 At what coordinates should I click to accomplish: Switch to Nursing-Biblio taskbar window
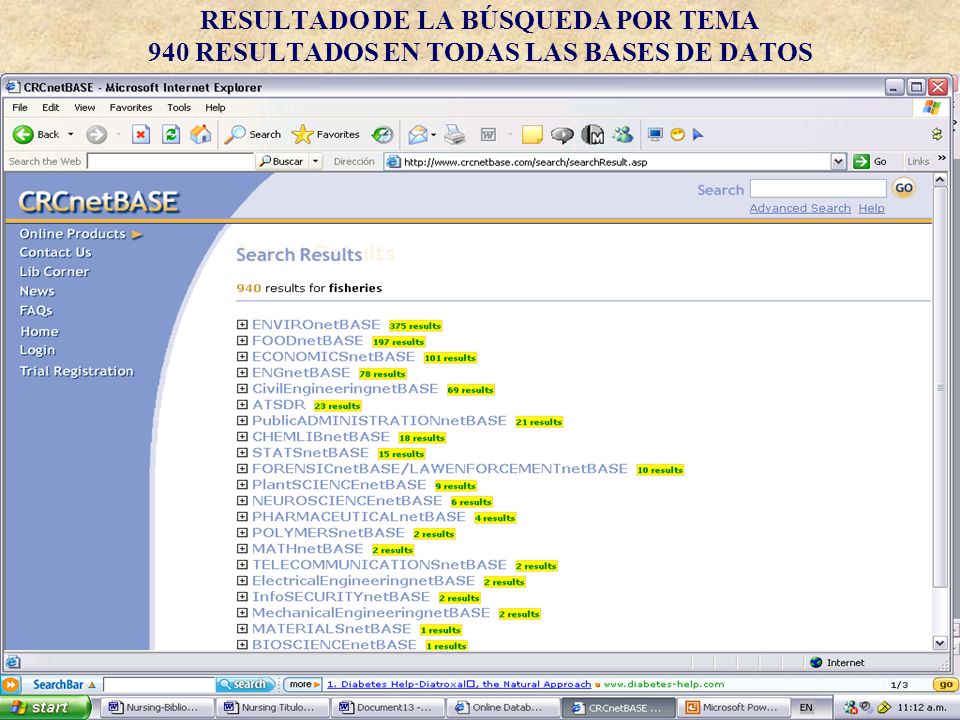click(156, 707)
